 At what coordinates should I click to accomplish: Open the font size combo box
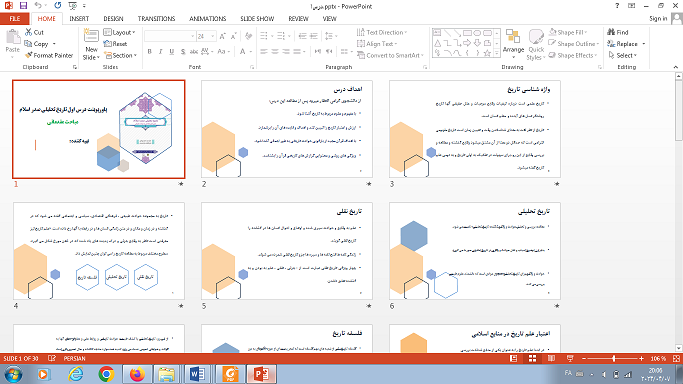click(x=206, y=36)
